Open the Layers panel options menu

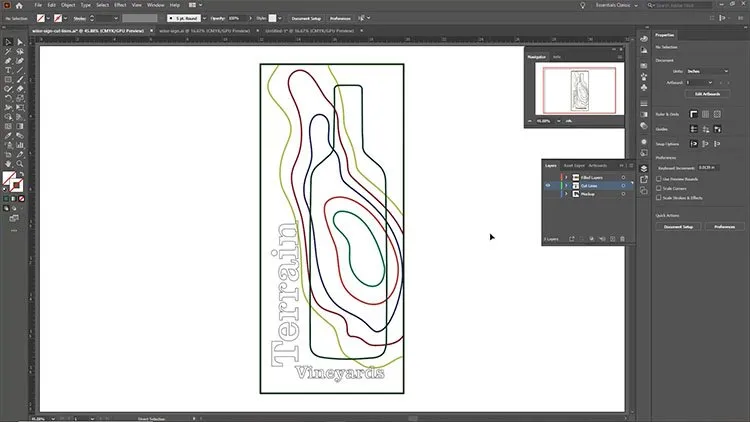[631, 166]
